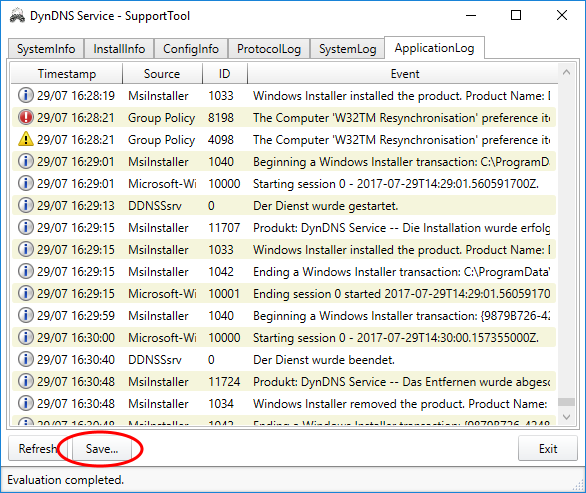586x493 pixels.
Task: Click info icon of 16:29:01 MsiInstaller 1040 row
Action: [26, 161]
